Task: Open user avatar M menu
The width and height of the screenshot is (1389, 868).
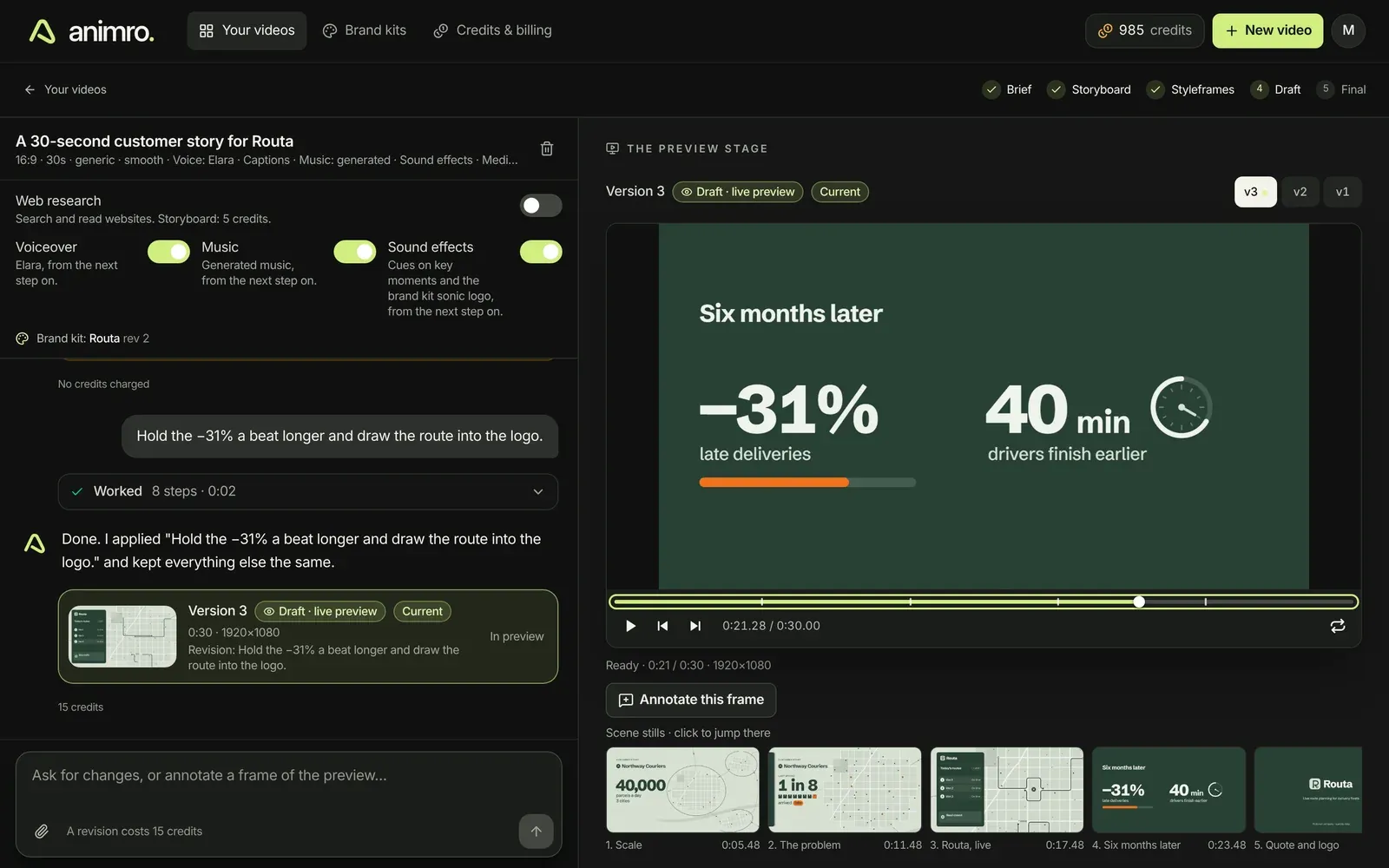Action: pos(1348,30)
